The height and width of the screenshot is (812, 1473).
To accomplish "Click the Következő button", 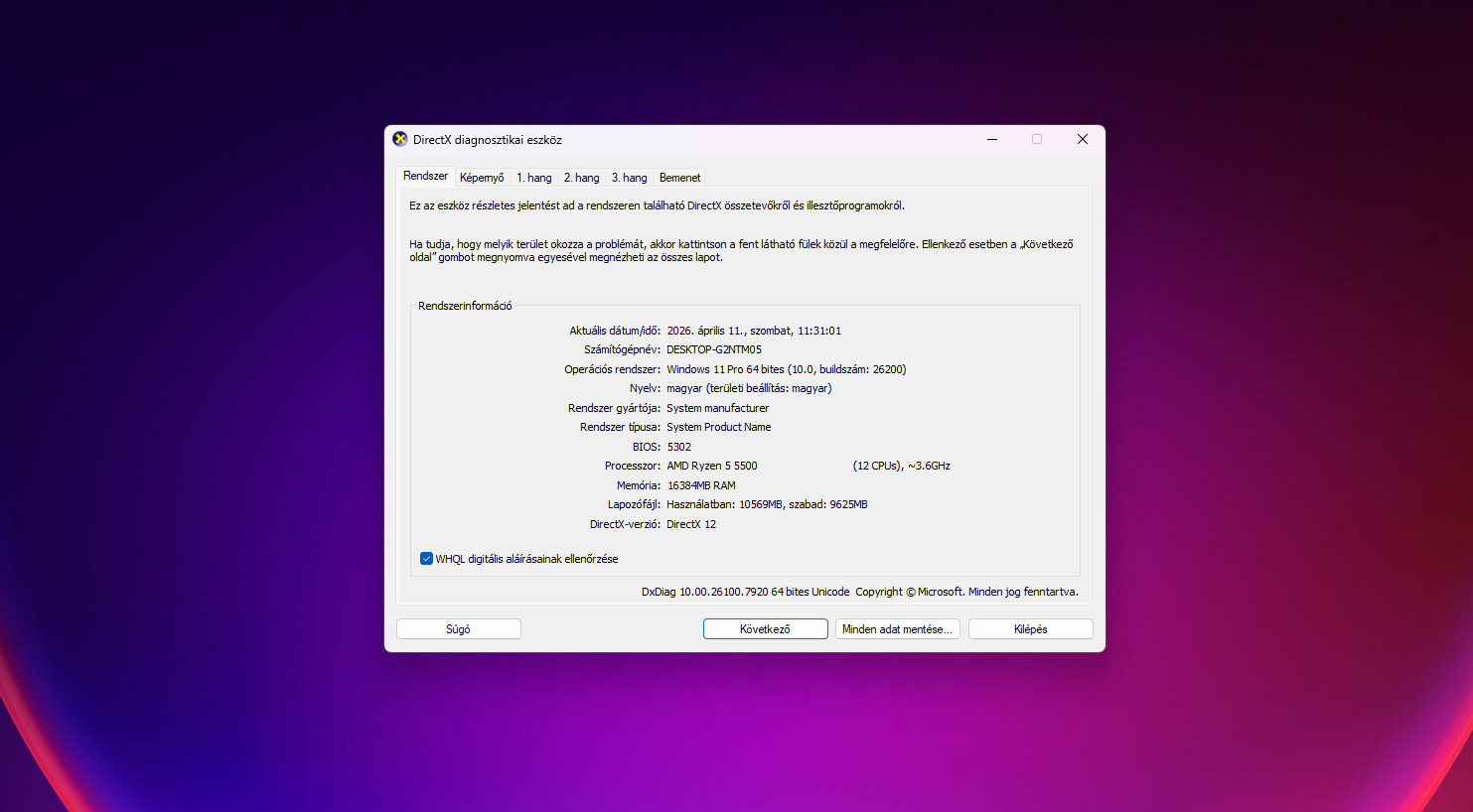I will (765, 629).
